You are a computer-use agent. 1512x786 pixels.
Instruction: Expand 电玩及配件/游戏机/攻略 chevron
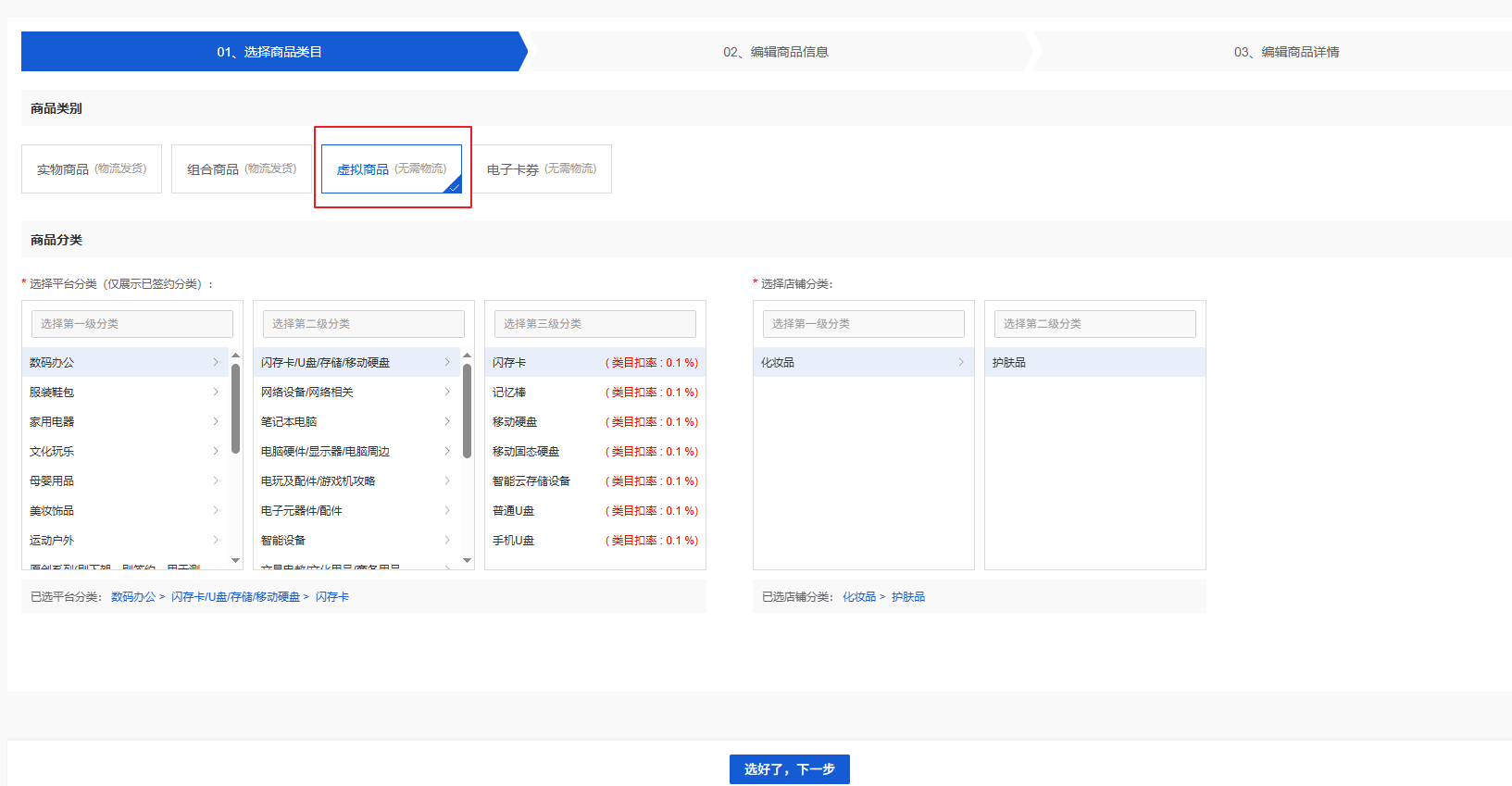[x=447, y=480]
